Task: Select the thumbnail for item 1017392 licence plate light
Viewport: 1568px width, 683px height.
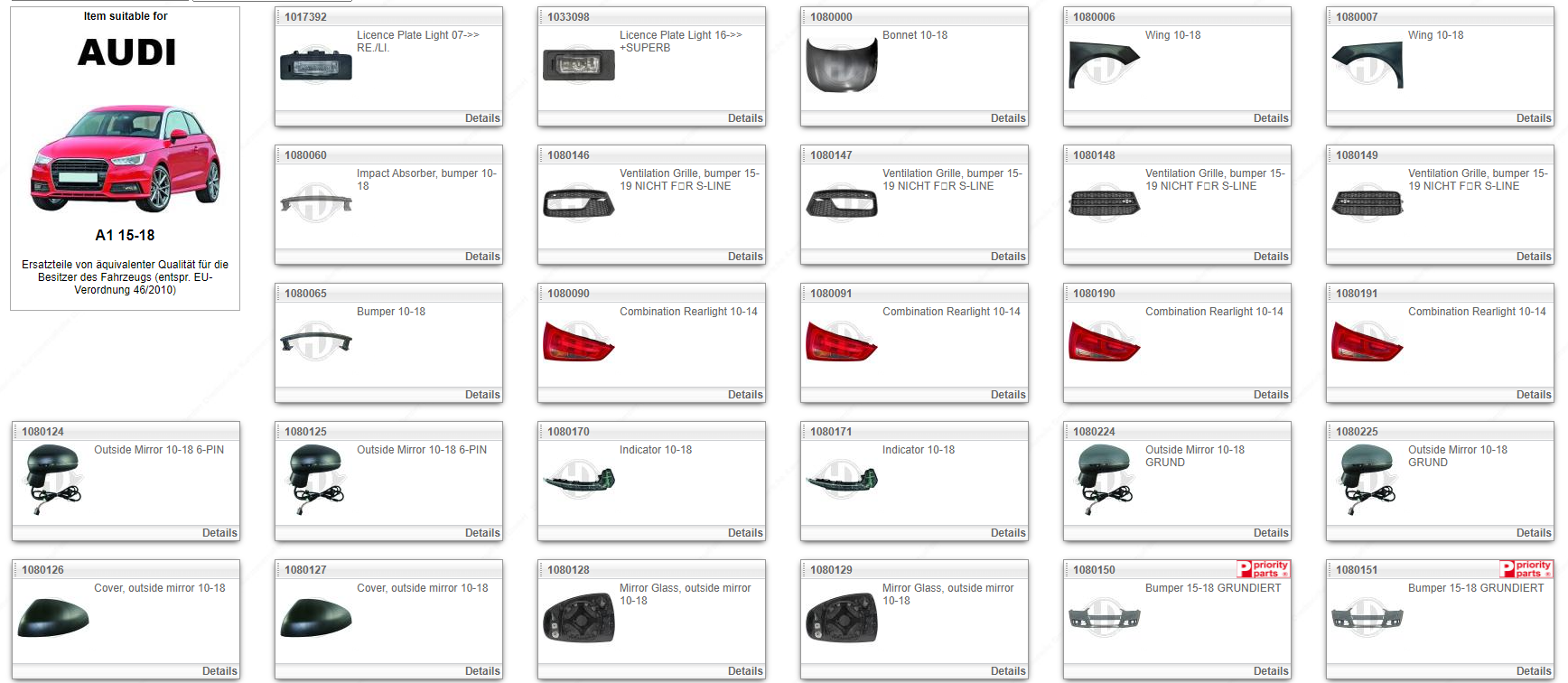Action: click(x=315, y=66)
